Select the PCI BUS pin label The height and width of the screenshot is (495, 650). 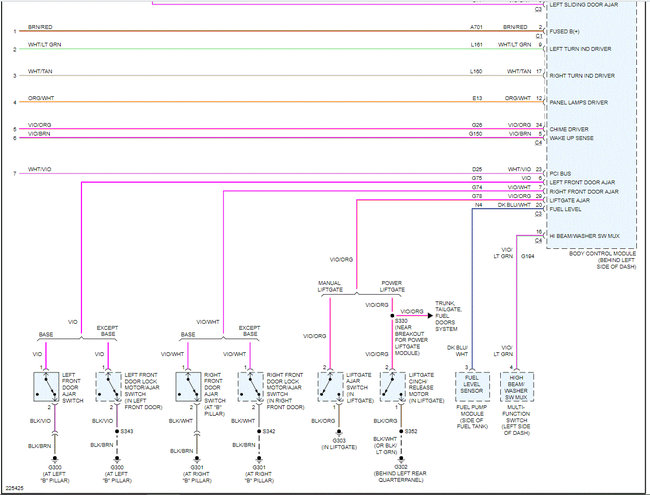tap(560, 174)
